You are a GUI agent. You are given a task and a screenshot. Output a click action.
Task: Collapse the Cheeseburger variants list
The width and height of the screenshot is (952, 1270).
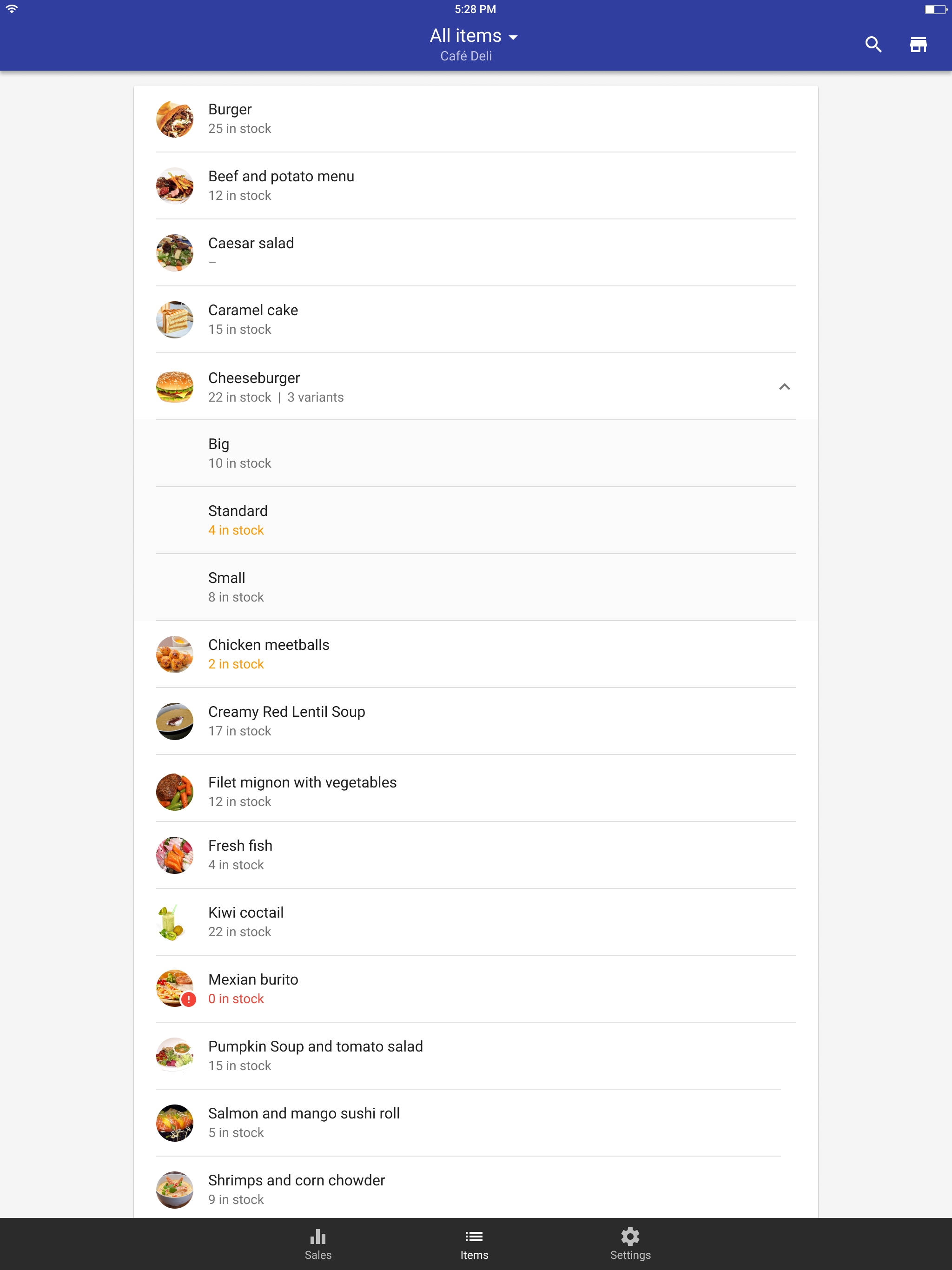pyautogui.click(x=784, y=387)
